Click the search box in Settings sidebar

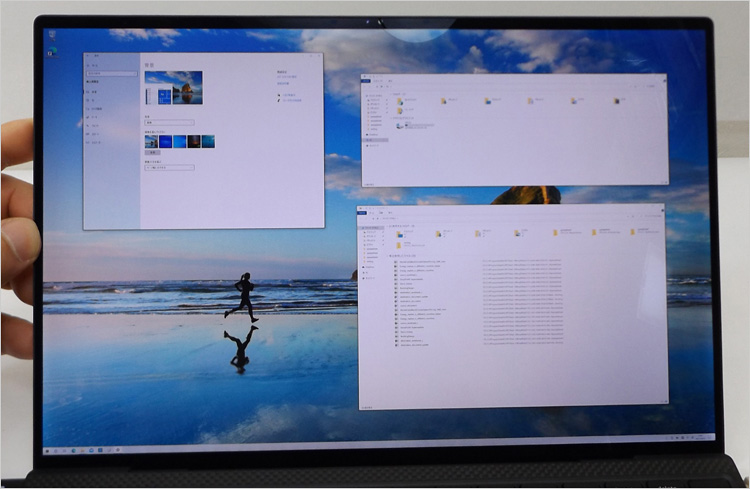coord(112,74)
